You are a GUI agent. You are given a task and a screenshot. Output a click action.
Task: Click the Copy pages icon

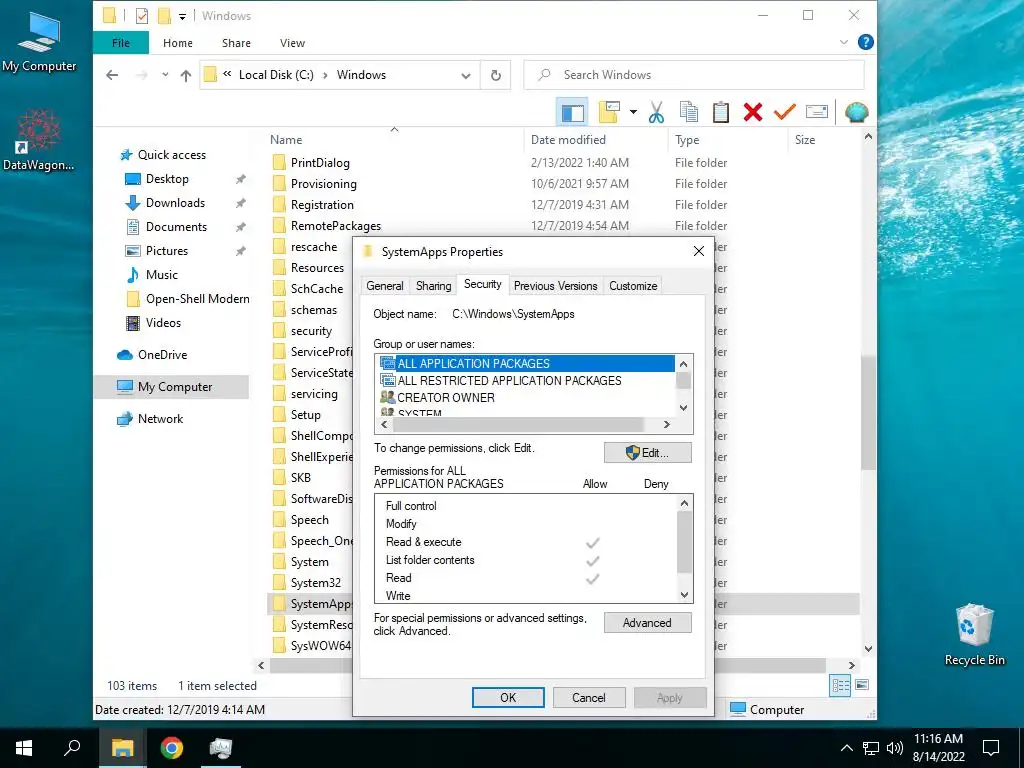[688, 112]
